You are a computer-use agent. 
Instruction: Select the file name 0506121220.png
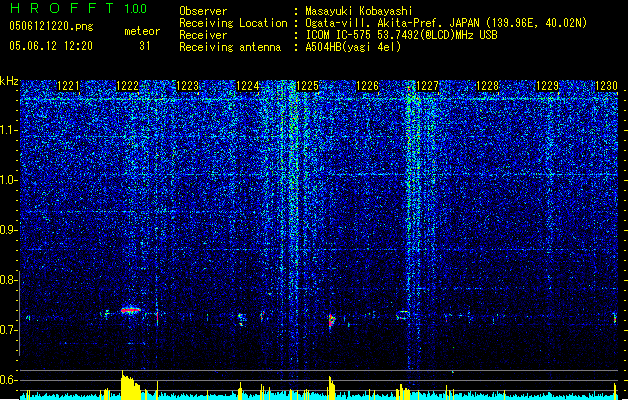[x=51, y=26]
